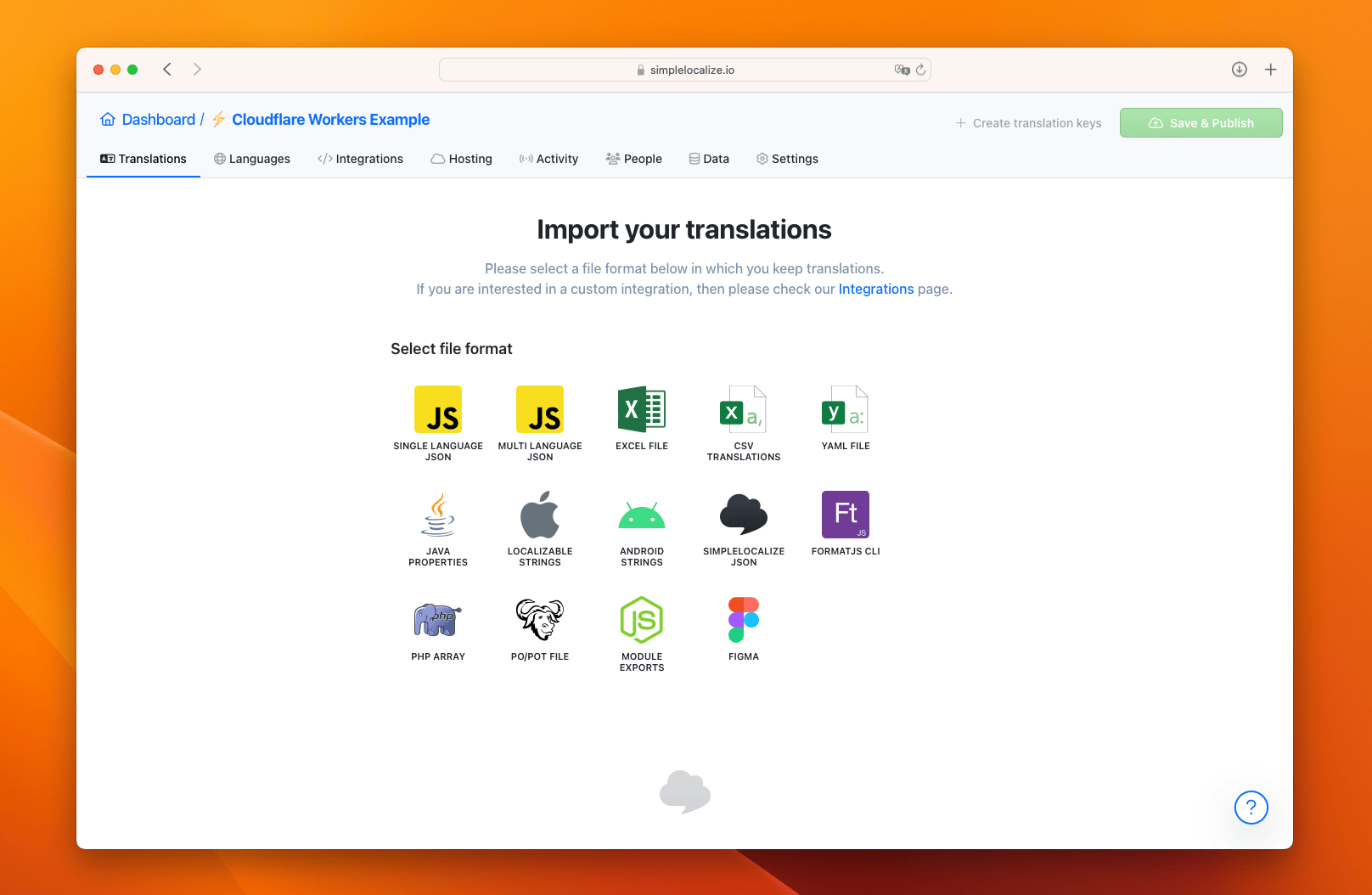Screen dimensions: 1372x895
Task: Switch to the Translations tab
Action: (143, 159)
